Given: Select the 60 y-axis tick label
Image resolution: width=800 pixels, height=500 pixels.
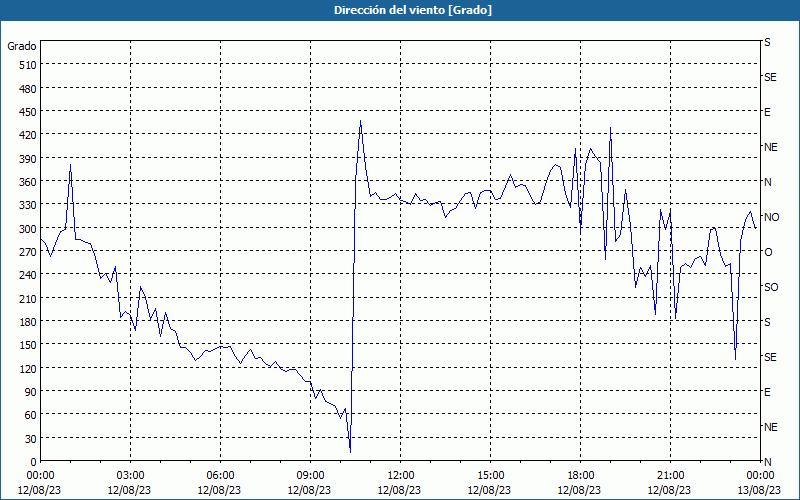Looking at the screenshot, I should click(30, 415).
